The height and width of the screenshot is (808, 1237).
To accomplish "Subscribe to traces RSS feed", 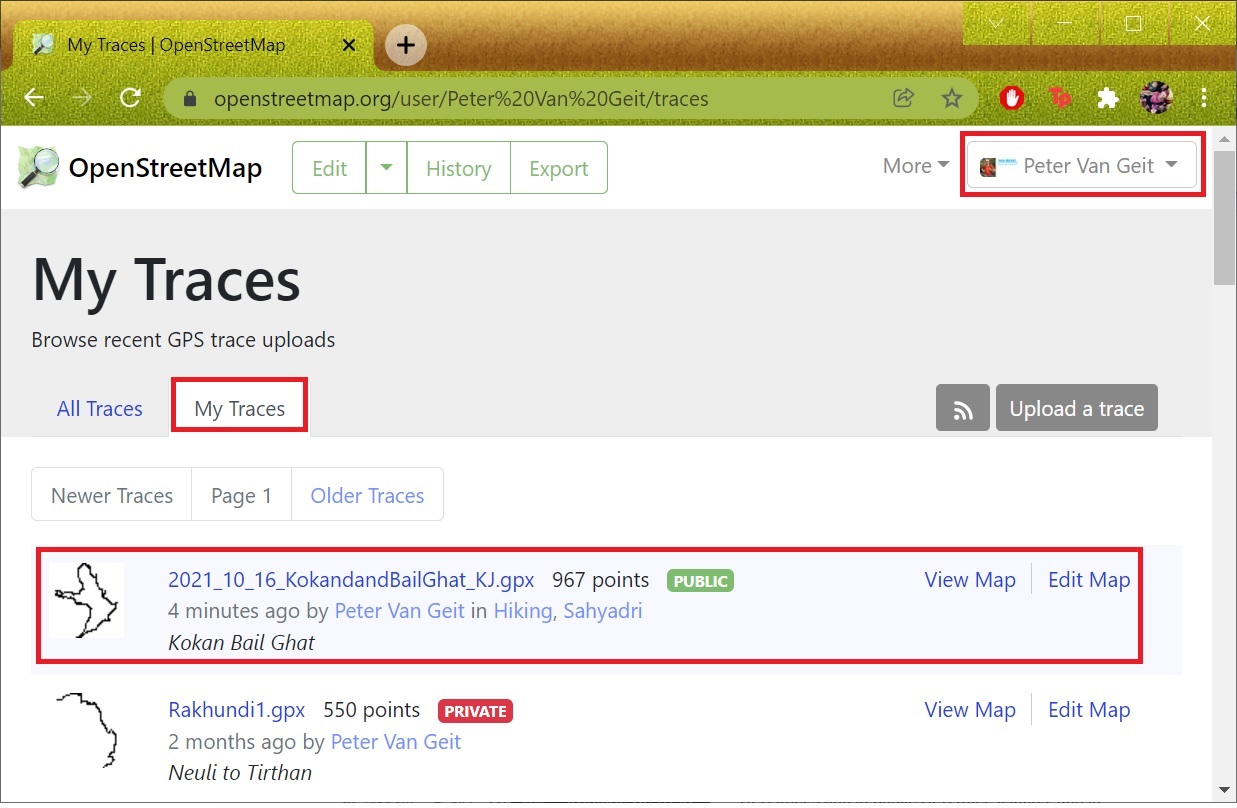I will [963, 408].
